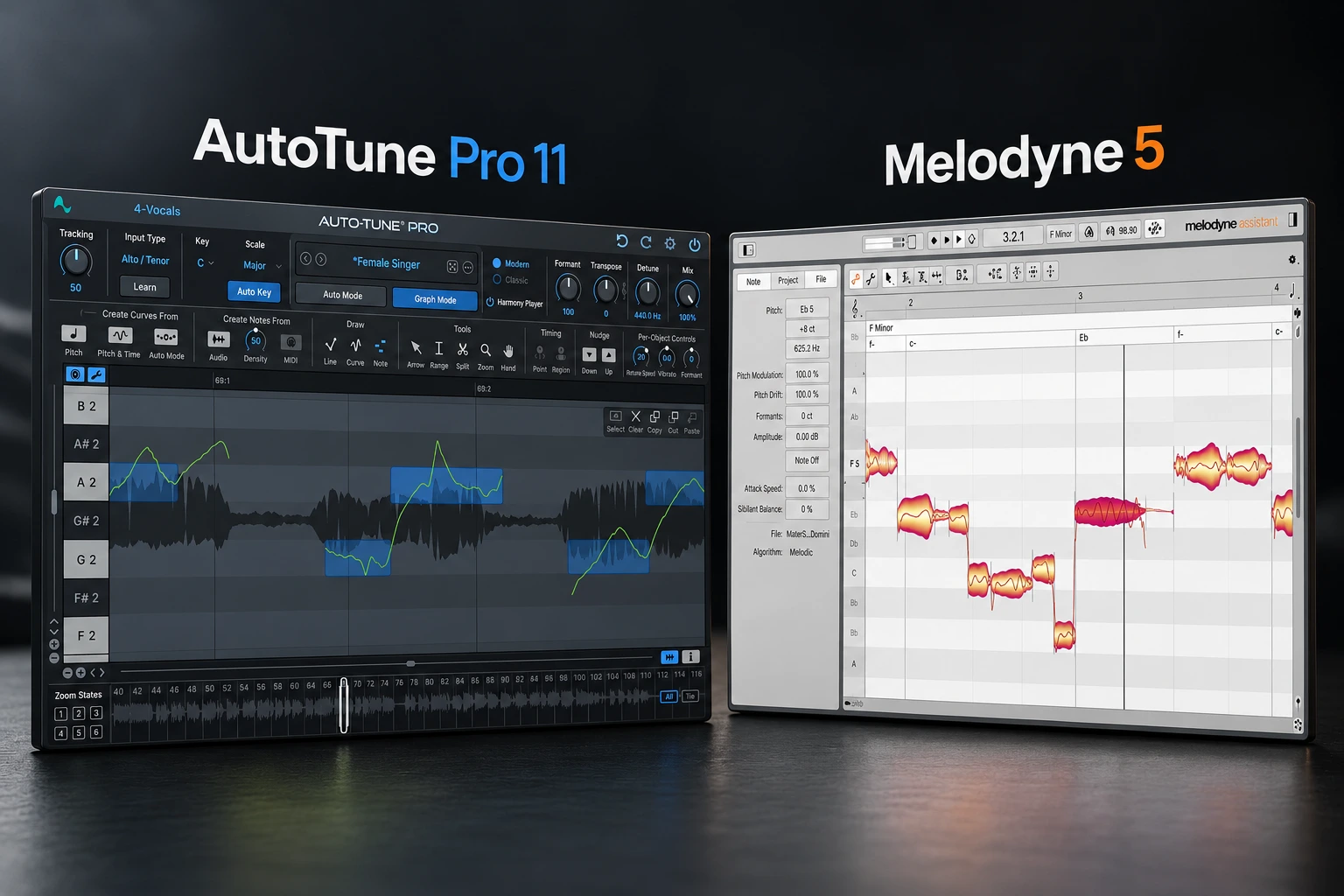Switch to Melodyne Note tab
This screenshot has width=1344, height=896.
tap(752, 282)
